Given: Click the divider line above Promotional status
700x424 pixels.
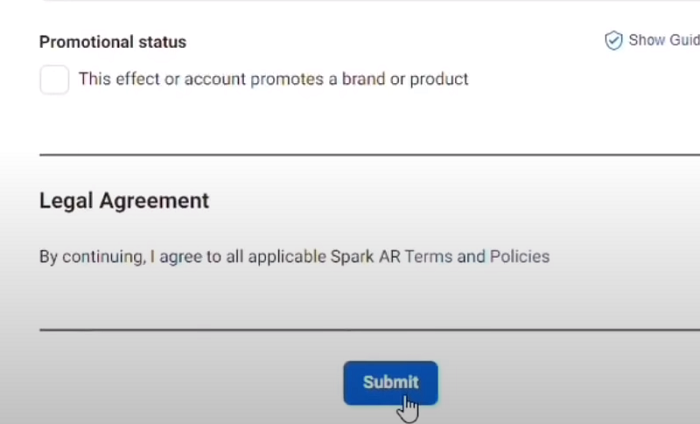Looking at the screenshot, I should pos(369,1).
